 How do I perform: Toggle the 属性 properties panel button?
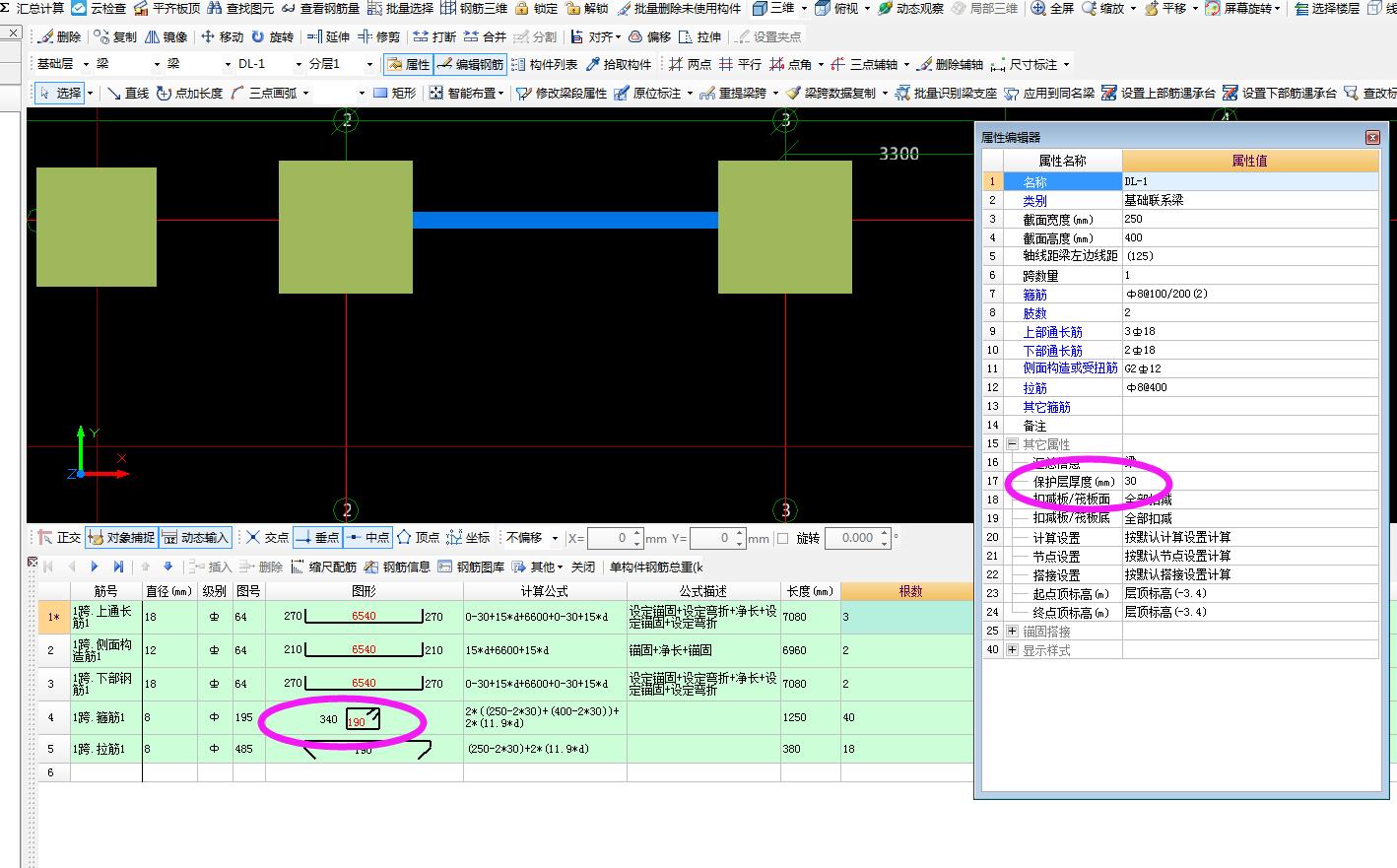click(408, 64)
